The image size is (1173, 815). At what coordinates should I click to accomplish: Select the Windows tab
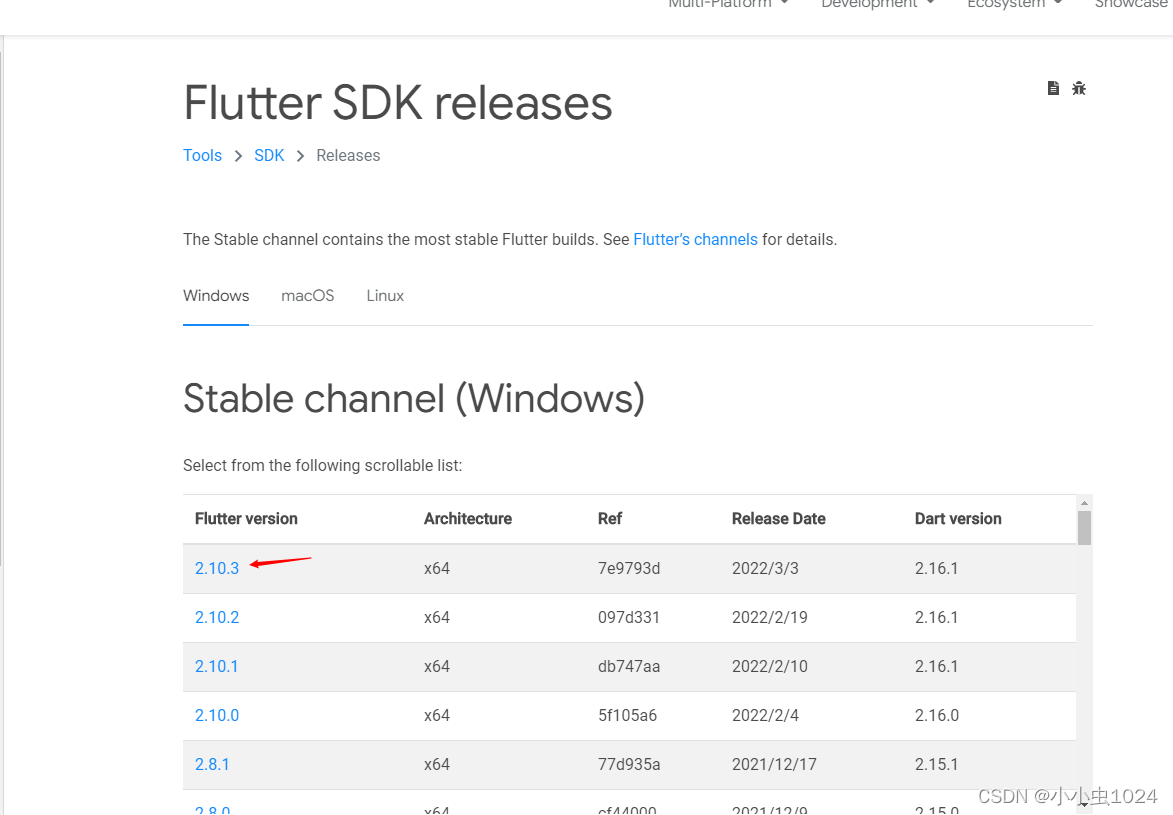click(x=216, y=296)
